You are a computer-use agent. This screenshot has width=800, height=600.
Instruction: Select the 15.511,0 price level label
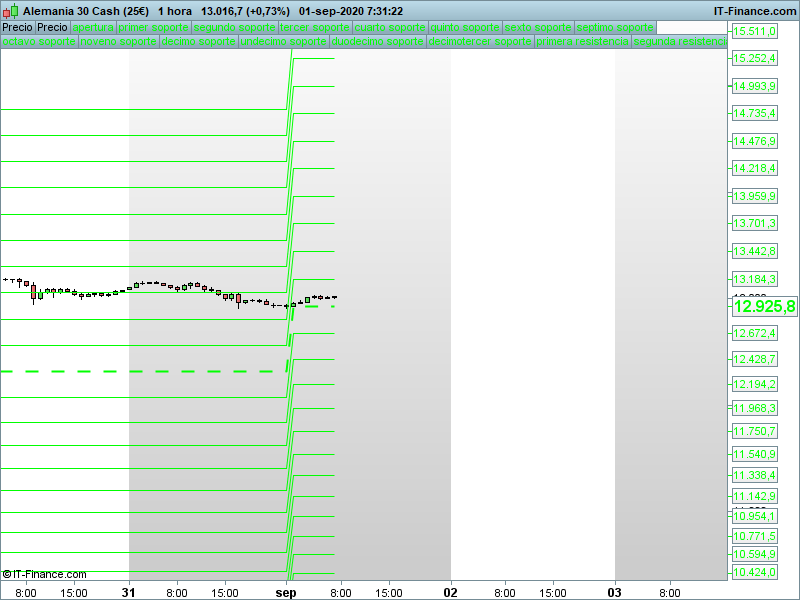[x=755, y=31]
